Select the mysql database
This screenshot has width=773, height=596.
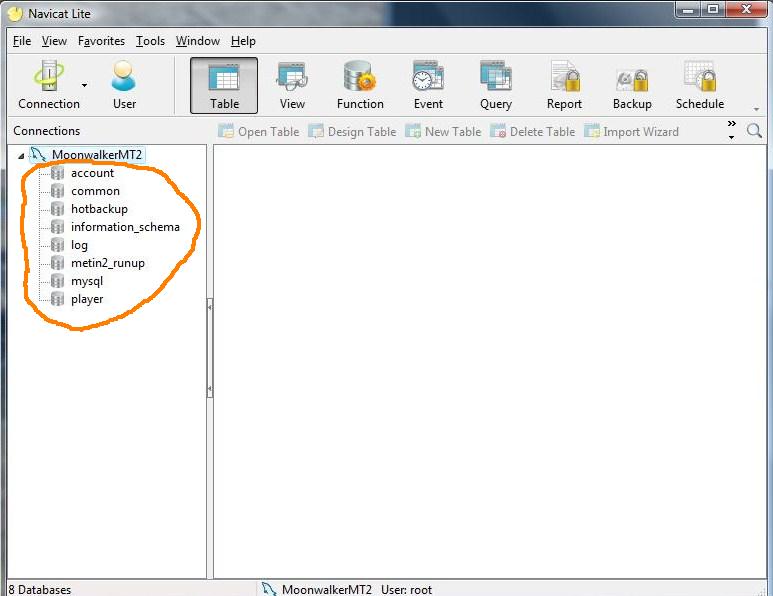(x=87, y=281)
